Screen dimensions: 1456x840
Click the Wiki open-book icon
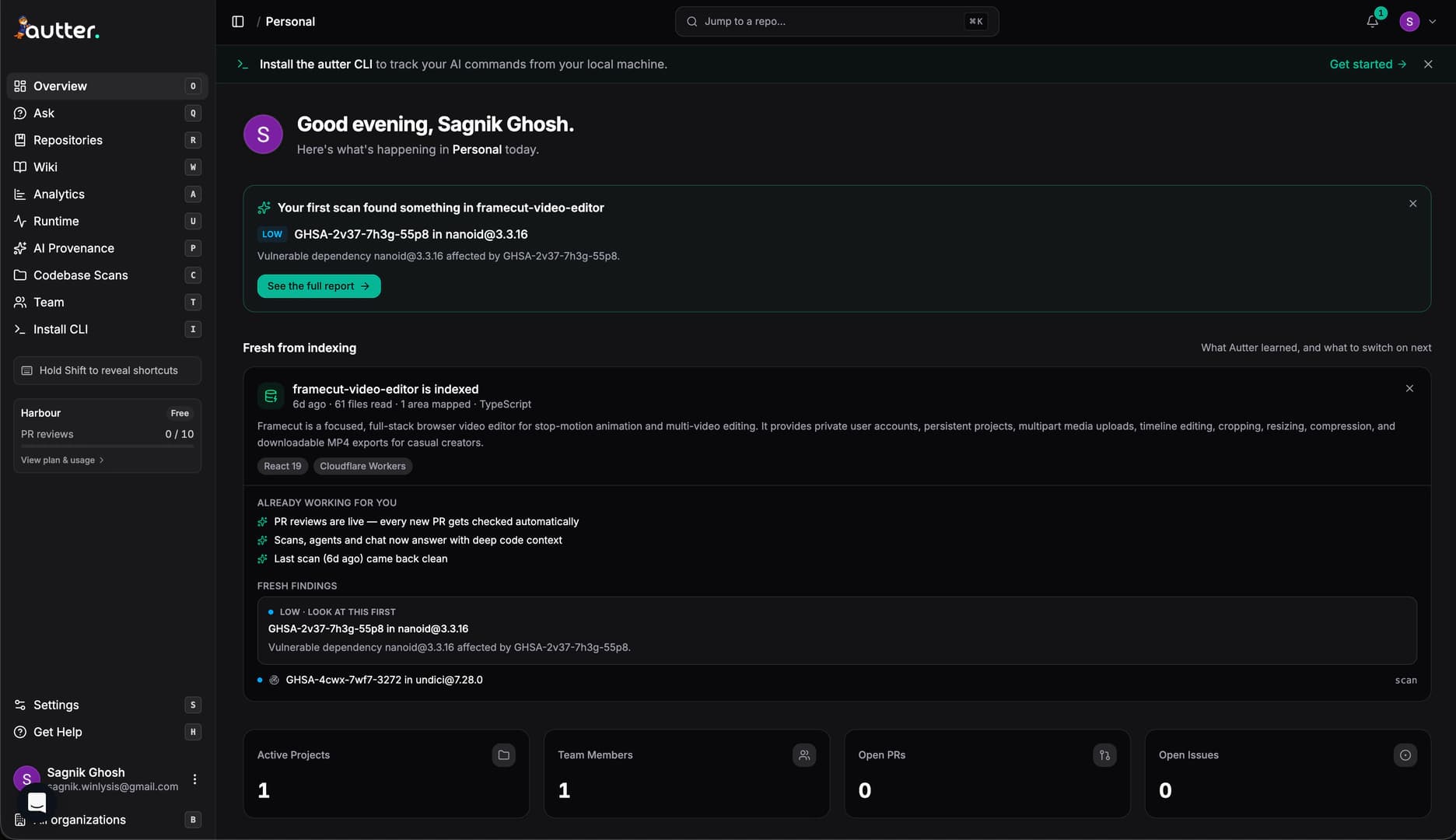[20, 167]
